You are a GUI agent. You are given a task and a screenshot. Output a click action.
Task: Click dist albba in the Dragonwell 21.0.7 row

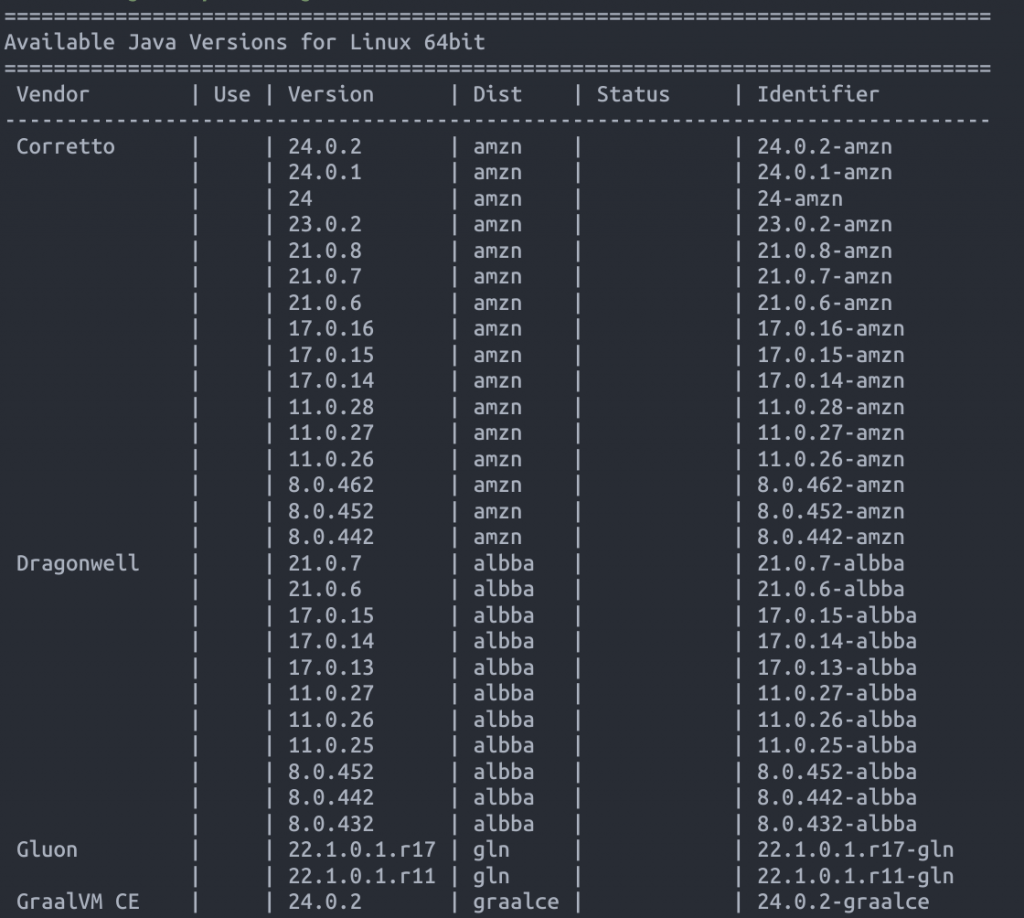pos(504,563)
